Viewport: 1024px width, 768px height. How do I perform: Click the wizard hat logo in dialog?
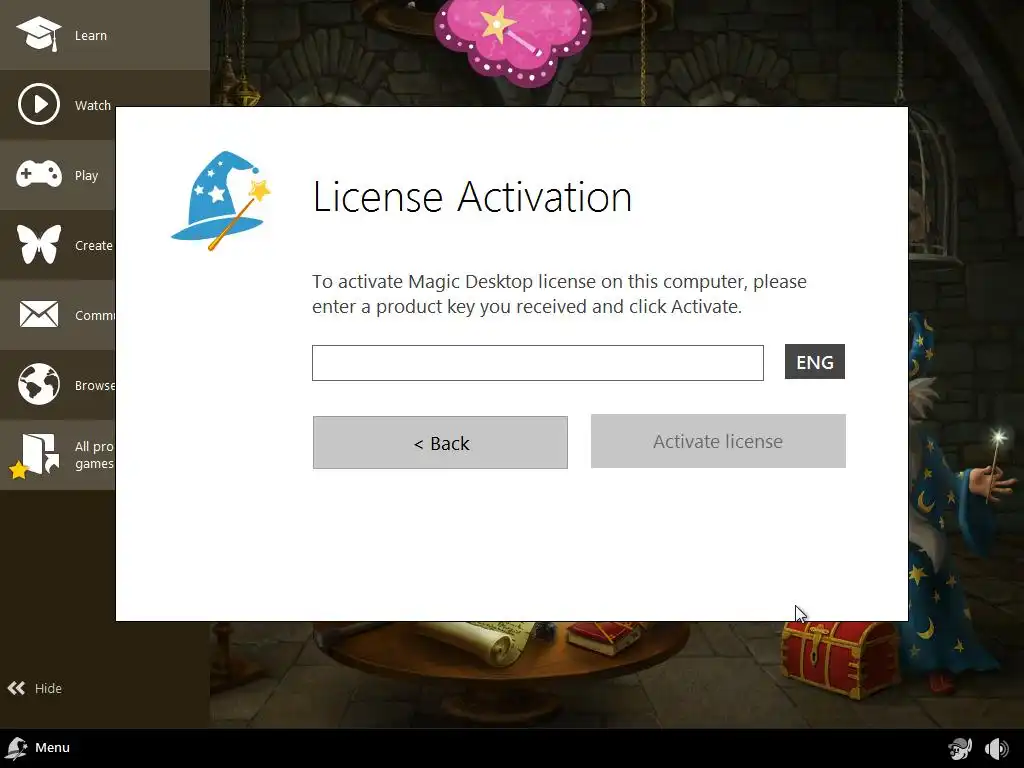coord(221,200)
